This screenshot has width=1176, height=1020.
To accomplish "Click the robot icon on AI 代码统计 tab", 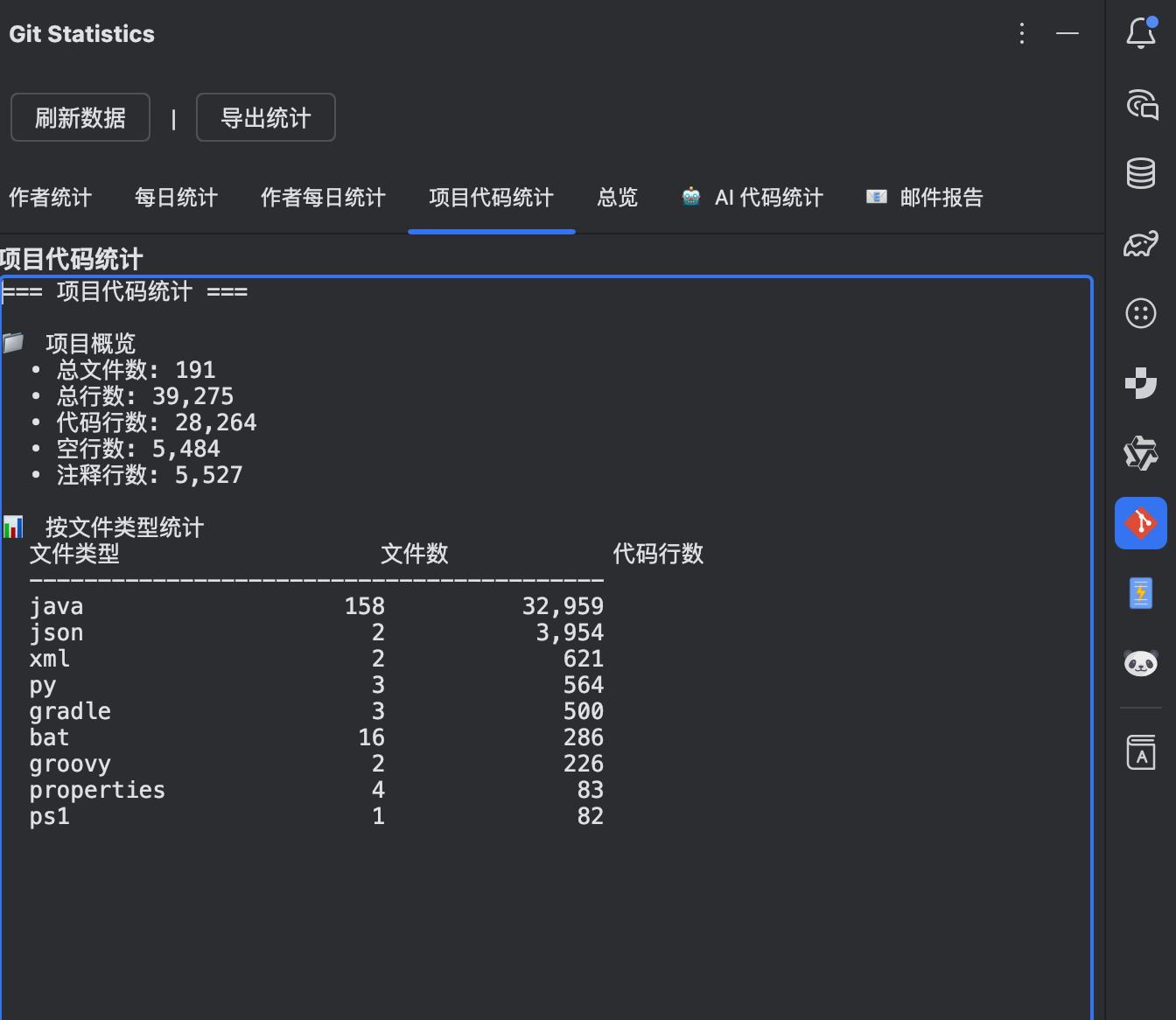I will tap(690, 197).
